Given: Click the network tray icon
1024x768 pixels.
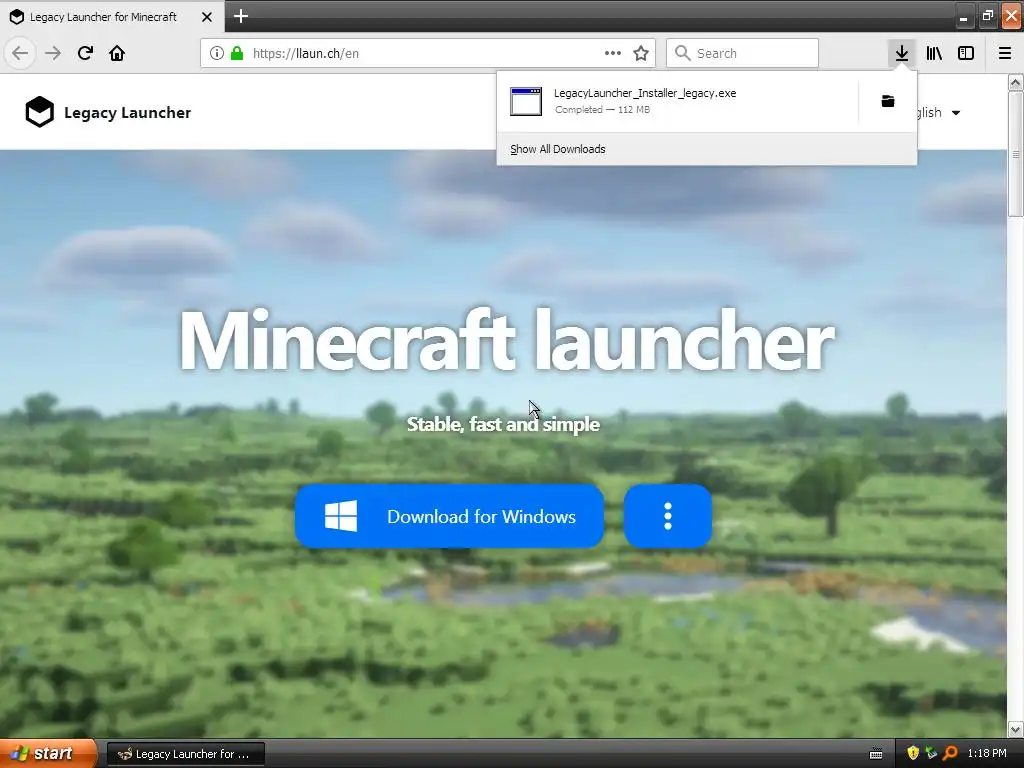Looking at the screenshot, I should (x=931, y=753).
